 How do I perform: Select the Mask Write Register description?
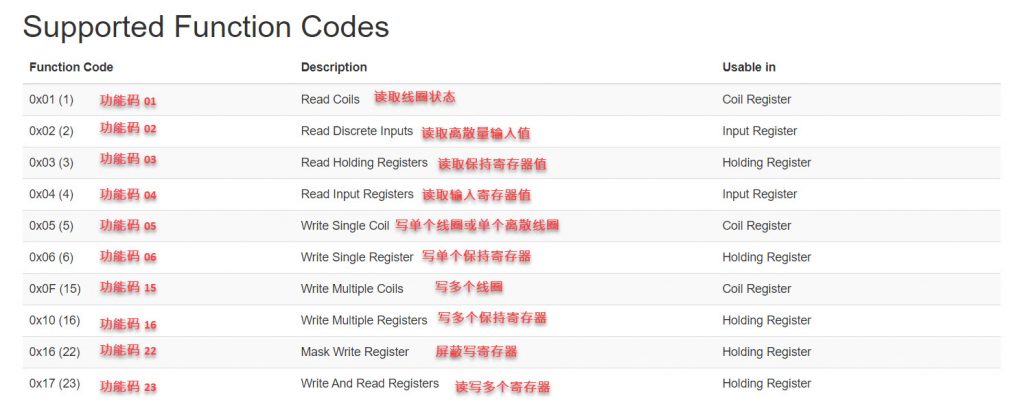(355, 352)
